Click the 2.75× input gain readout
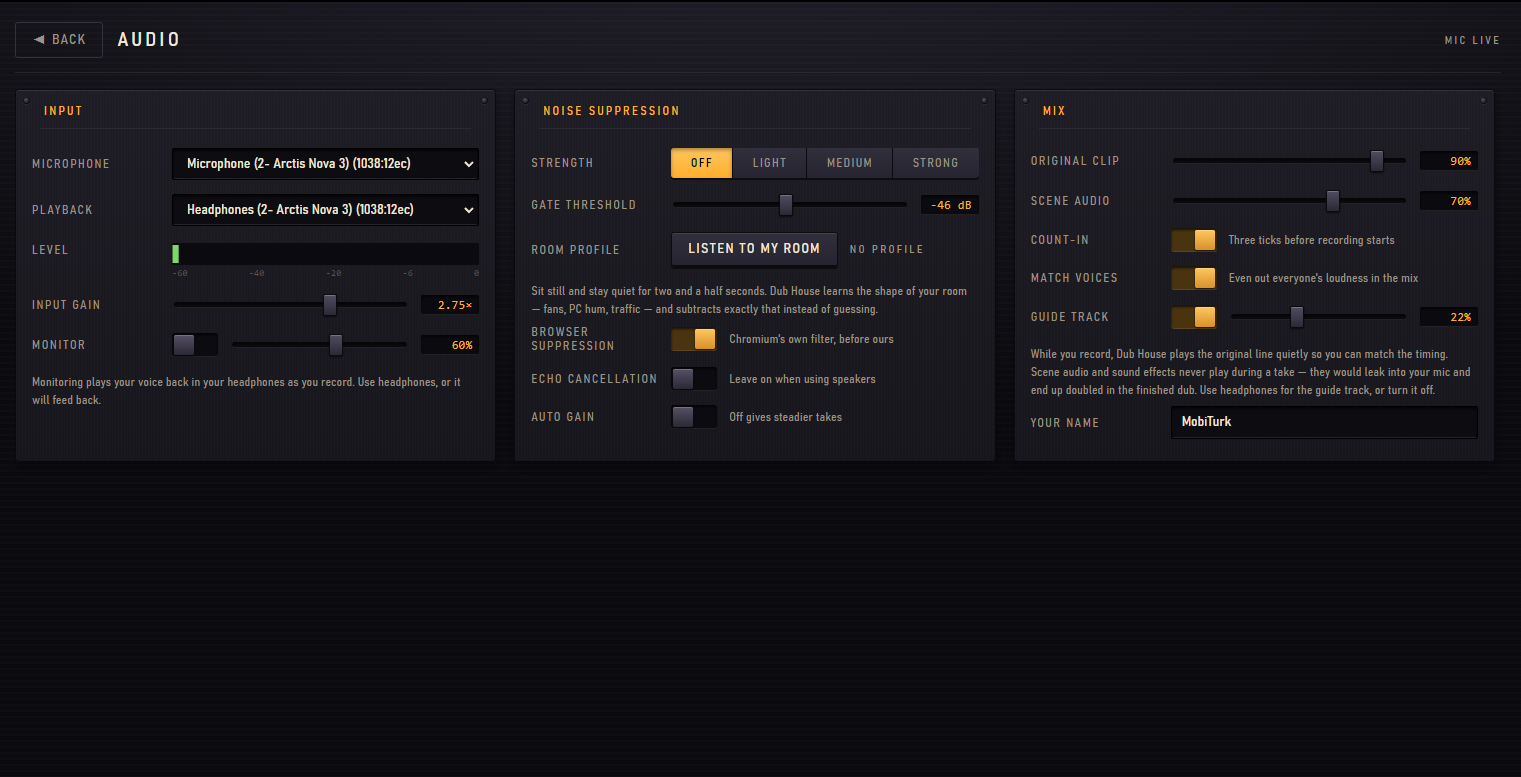1521x777 pixels. [x=449, y=305]
